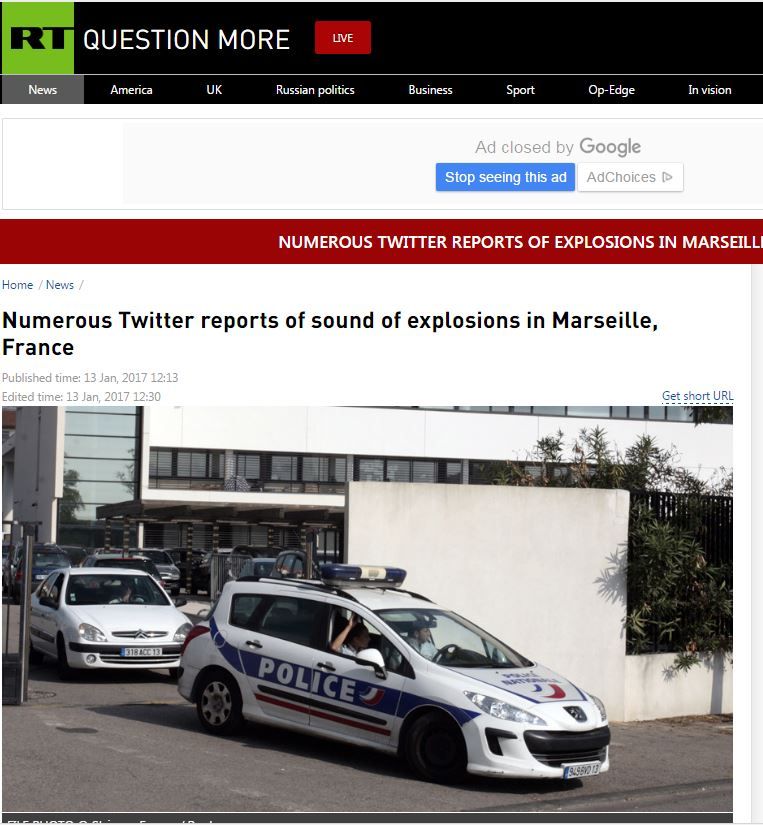Open Russian politics section
763x825 pixels.
pos(315,90)
